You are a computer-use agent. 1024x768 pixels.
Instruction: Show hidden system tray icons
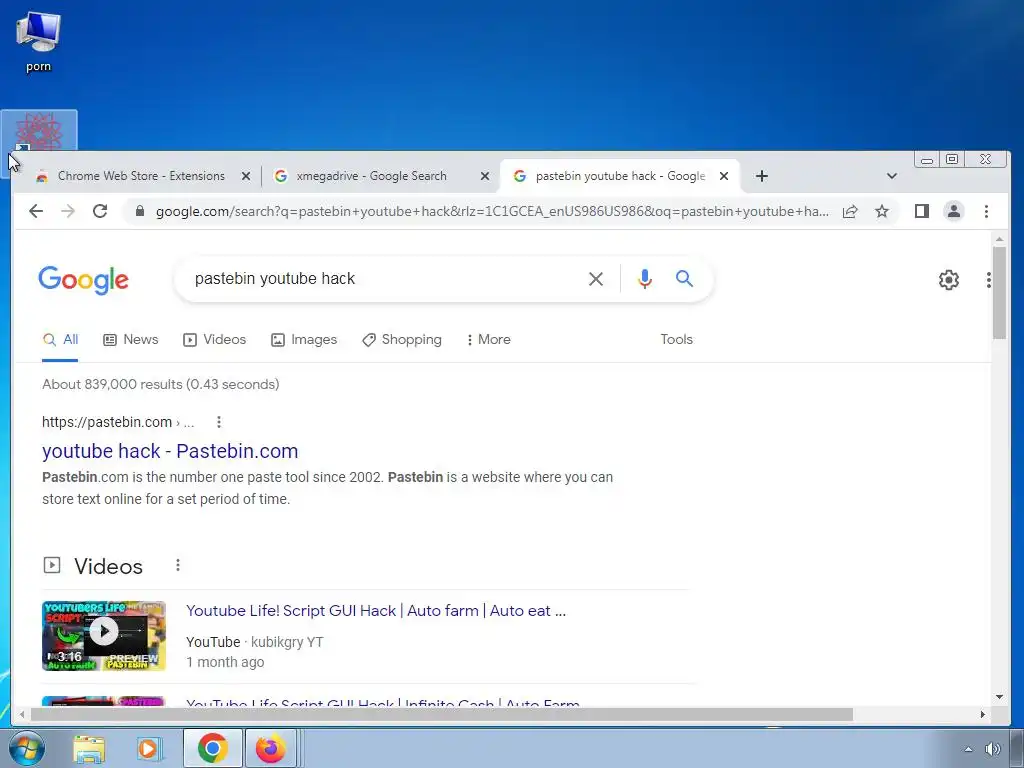point(968,749)
